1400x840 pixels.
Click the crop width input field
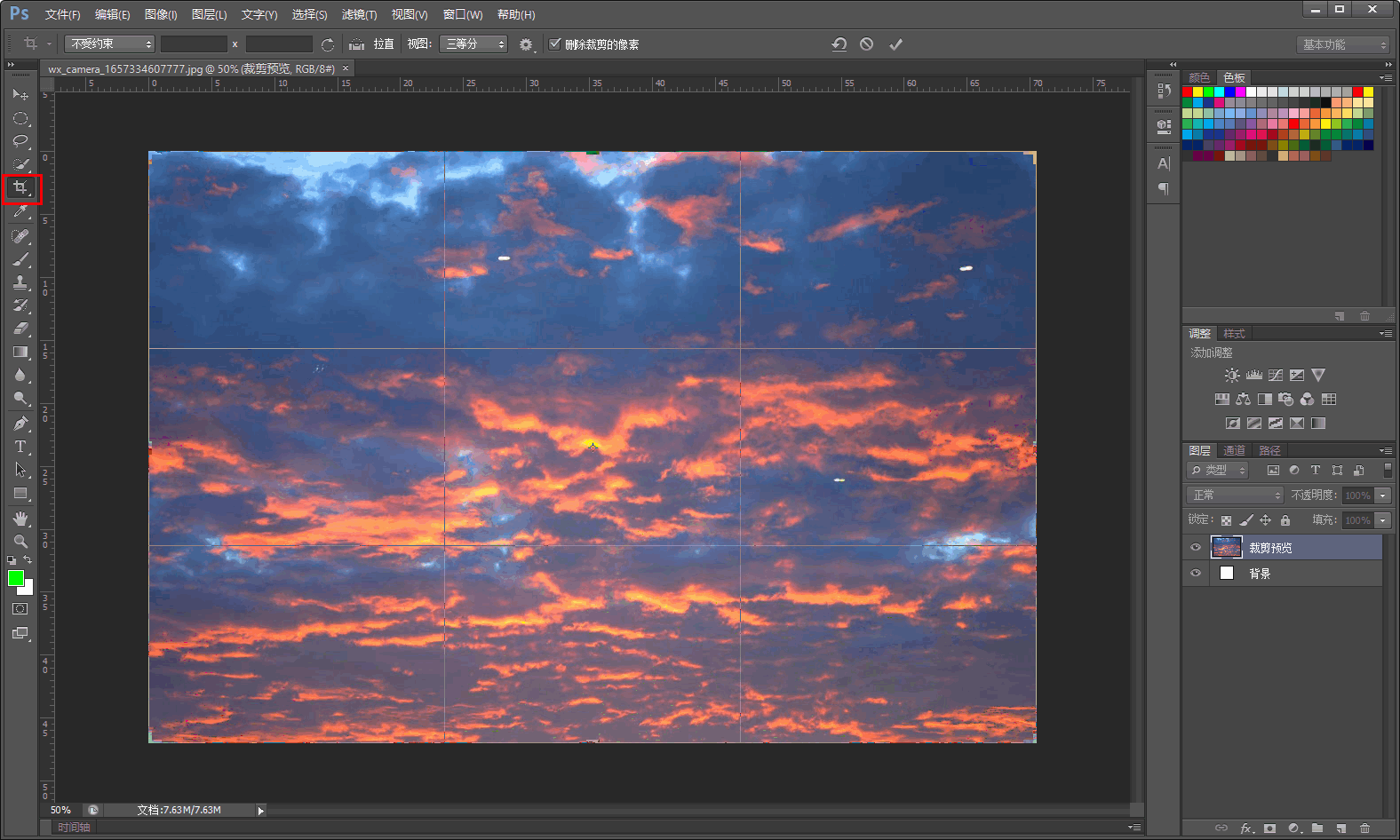coord(194,44)
